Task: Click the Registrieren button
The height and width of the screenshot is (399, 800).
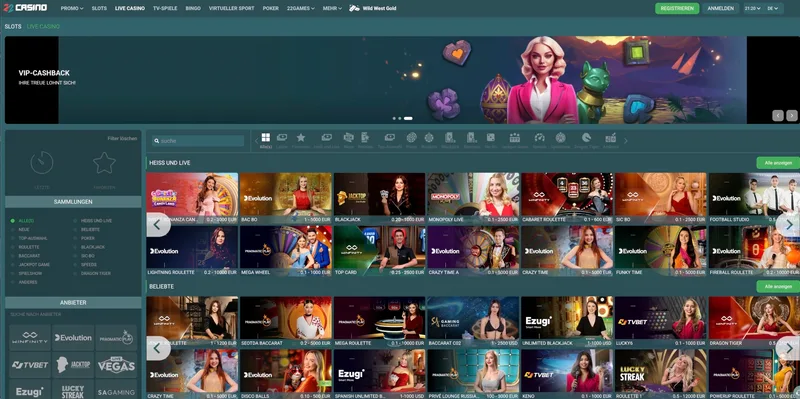Action: pyautogui.click(x=677, y=8)
